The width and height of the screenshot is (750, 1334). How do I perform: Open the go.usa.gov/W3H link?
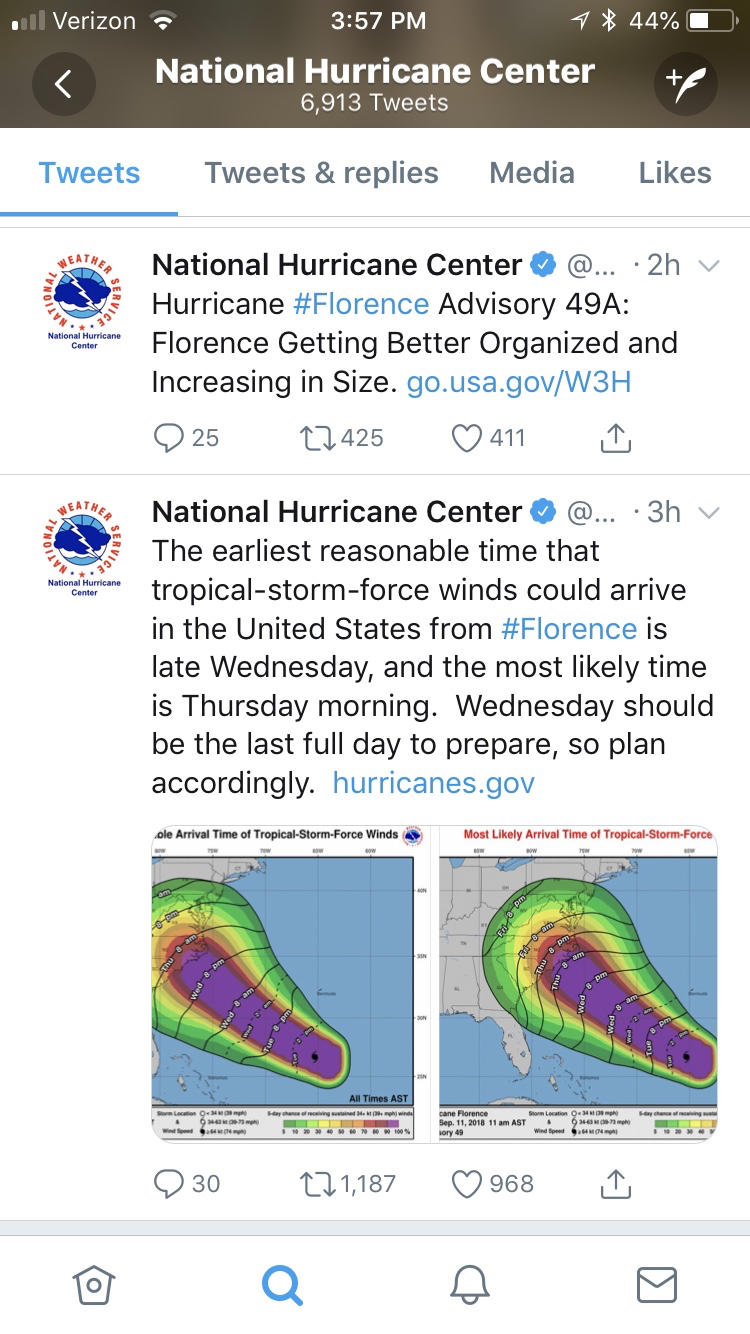[x=519, y=382]
